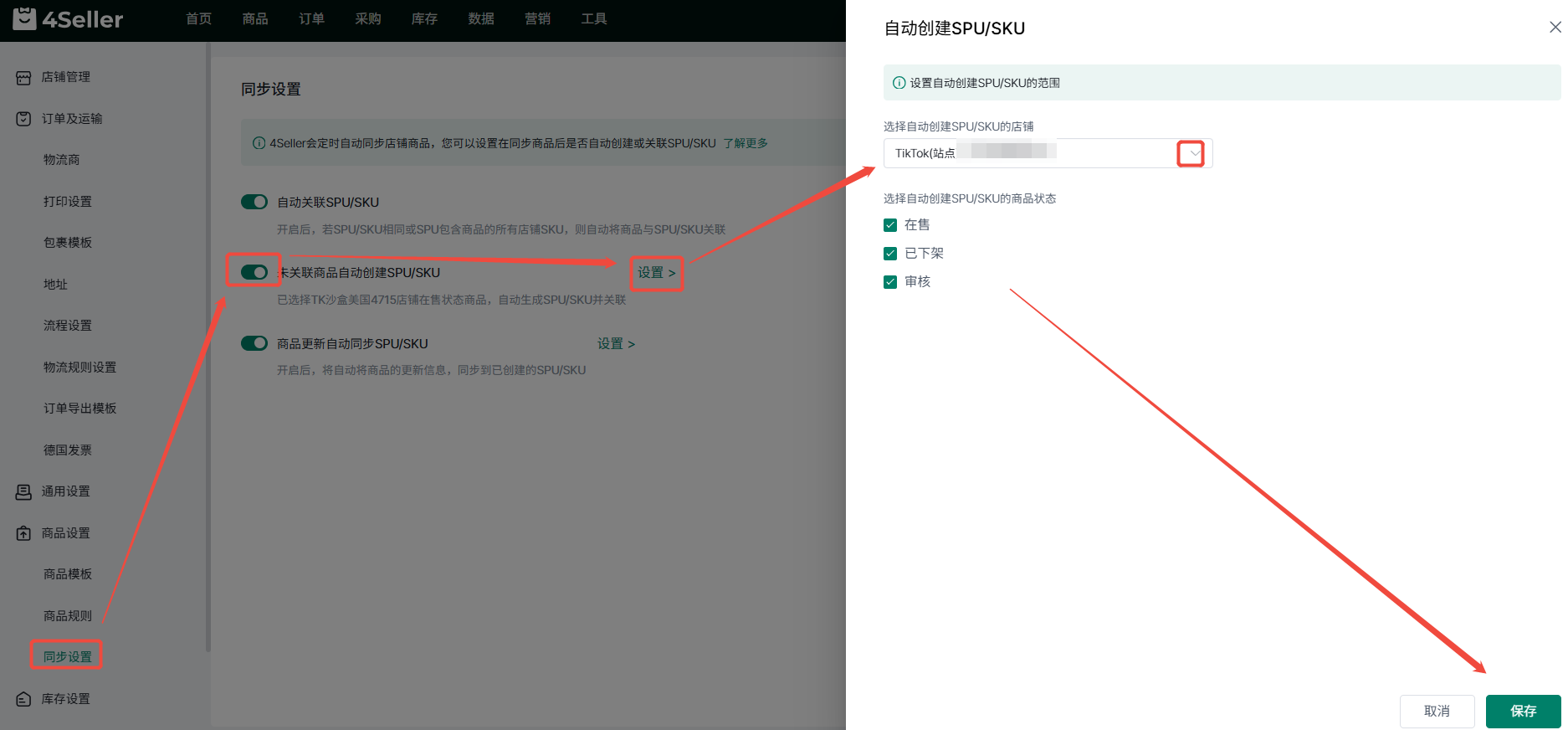Open 同步设置 in the sidebar

point(68,657)
